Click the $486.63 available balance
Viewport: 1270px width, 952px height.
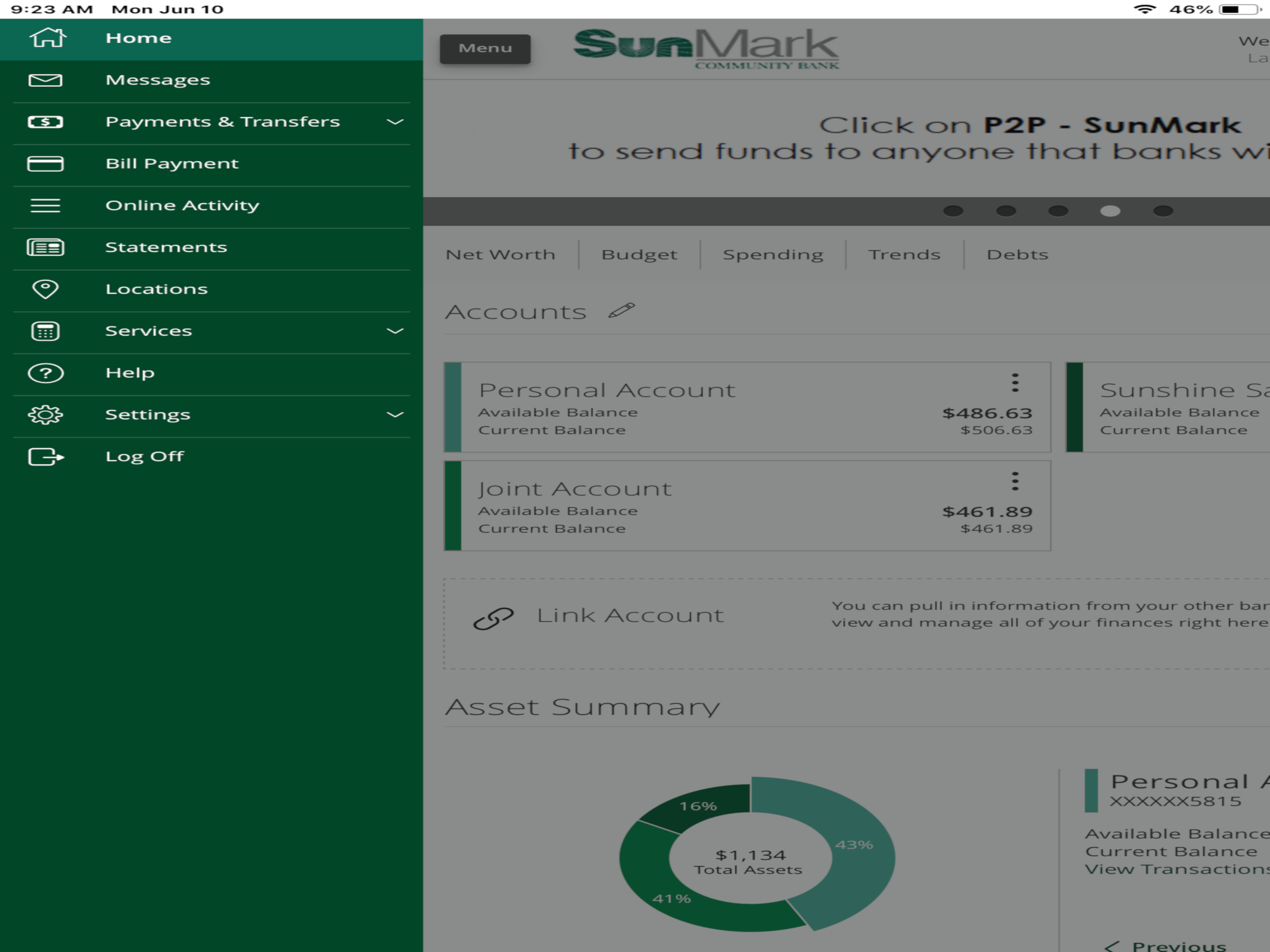pos(987,413)
